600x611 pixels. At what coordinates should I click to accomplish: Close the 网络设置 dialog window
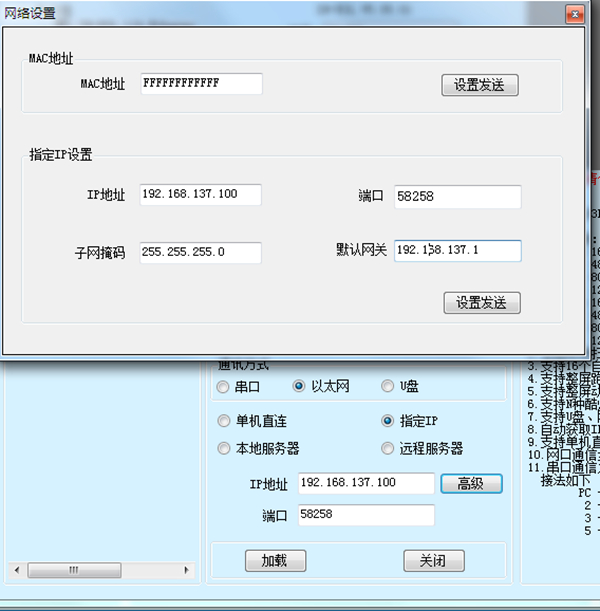573,13
